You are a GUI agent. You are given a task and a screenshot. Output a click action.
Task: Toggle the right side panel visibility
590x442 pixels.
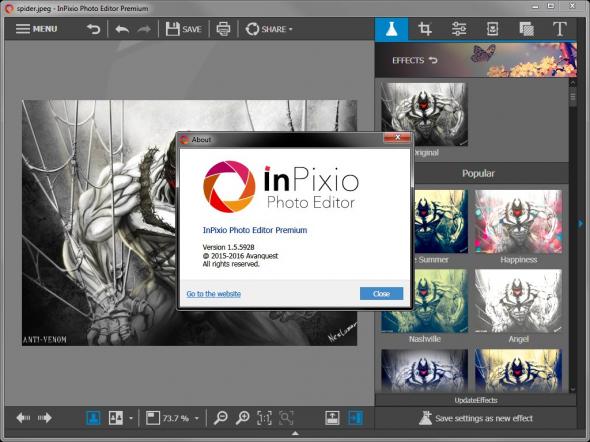(356, 418)
